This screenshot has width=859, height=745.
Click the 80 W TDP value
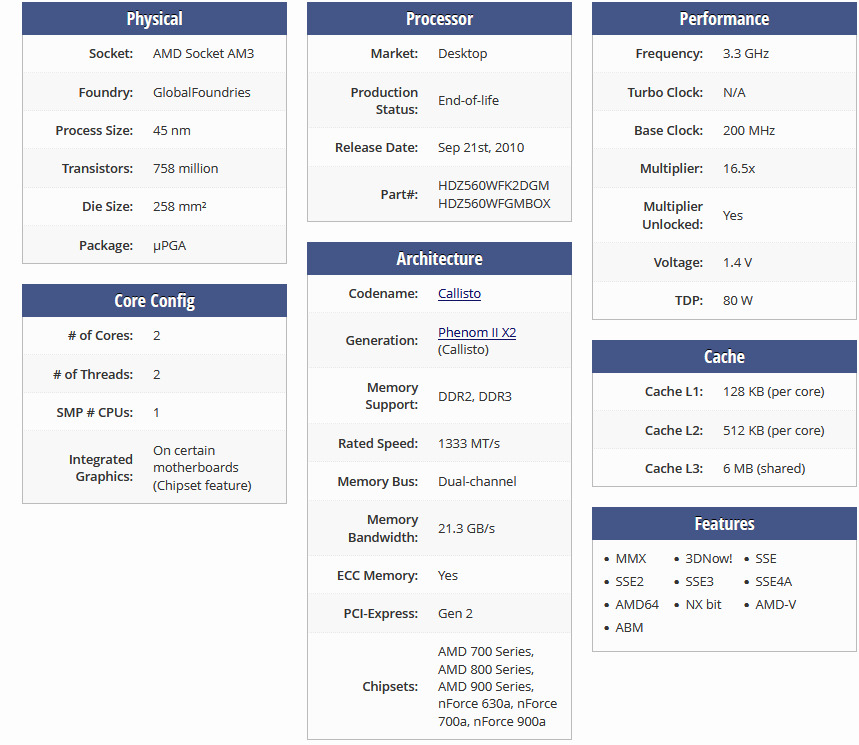coord(738,300)
